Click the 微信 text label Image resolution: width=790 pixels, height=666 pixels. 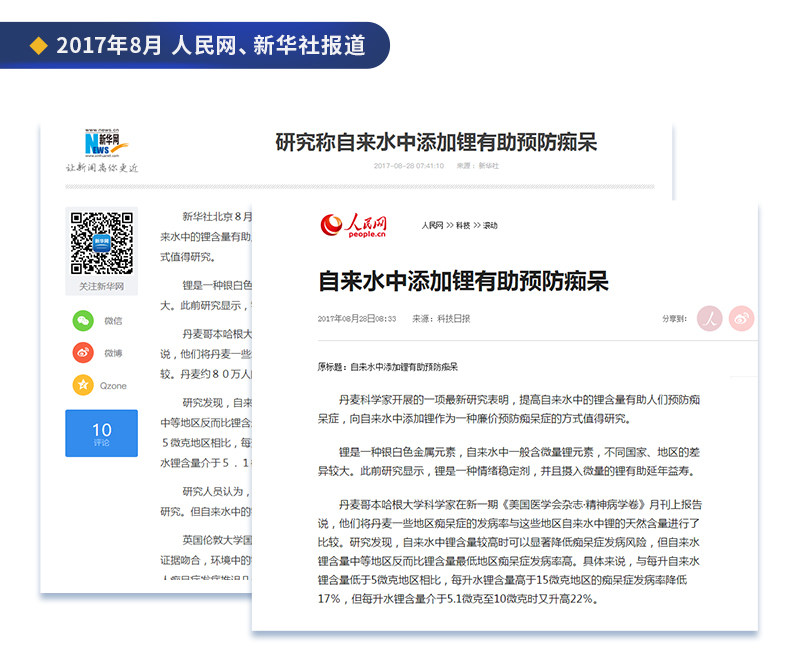pyautogui.click(x=113, y=320)
